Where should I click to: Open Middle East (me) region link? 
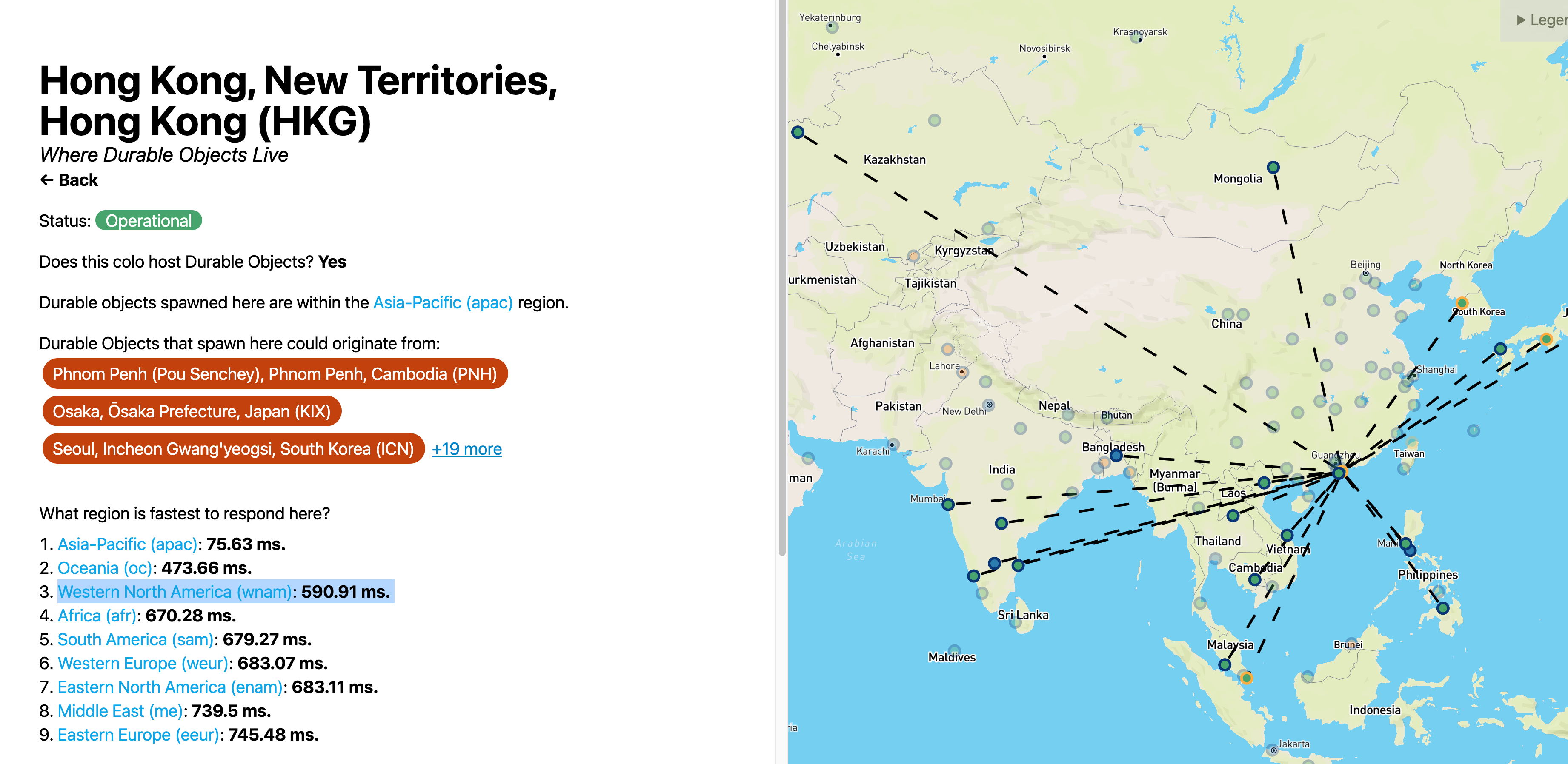click(120, 710)
